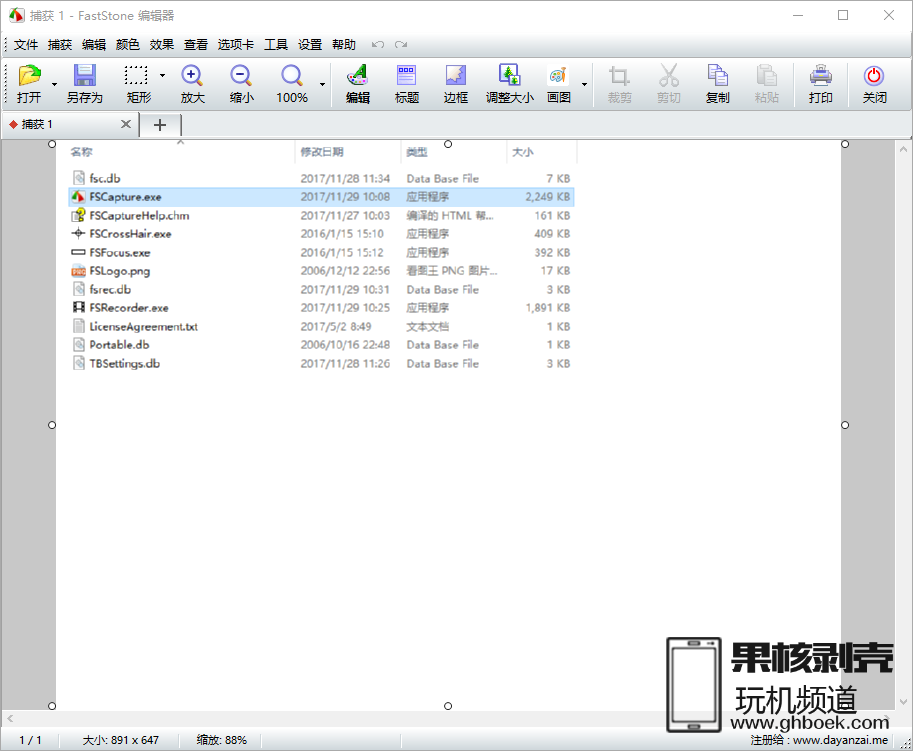The width and height of the screenshot is (913, 751).
Task: Click FSCrossHair.exe file name in image
Action: click(x=130, y=234)
